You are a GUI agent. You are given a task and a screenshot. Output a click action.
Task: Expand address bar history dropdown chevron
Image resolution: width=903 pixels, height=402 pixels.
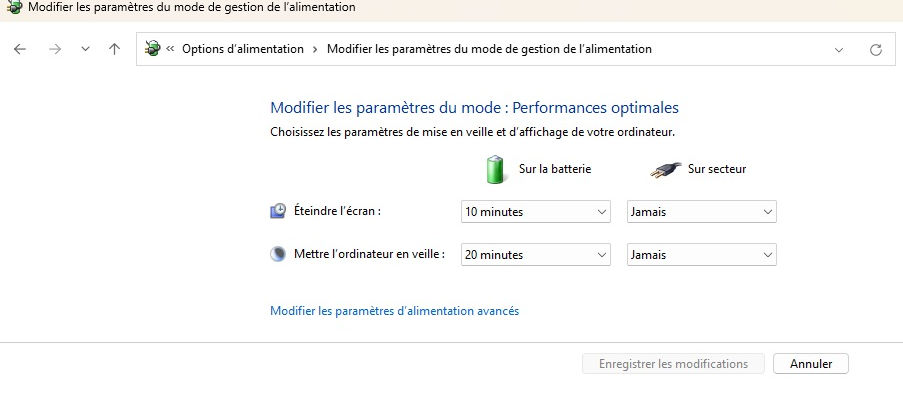pyautogui.click(x=838, y=50)
